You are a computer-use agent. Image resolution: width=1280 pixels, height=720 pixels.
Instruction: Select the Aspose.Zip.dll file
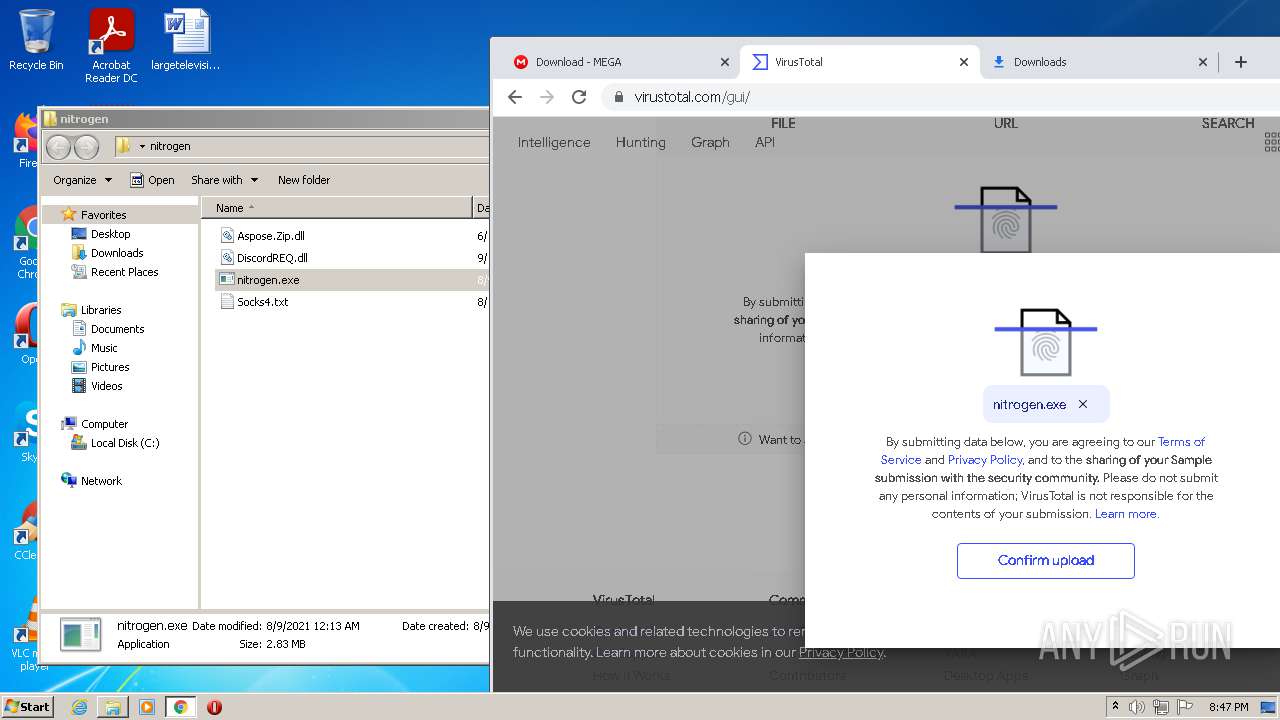270,236
